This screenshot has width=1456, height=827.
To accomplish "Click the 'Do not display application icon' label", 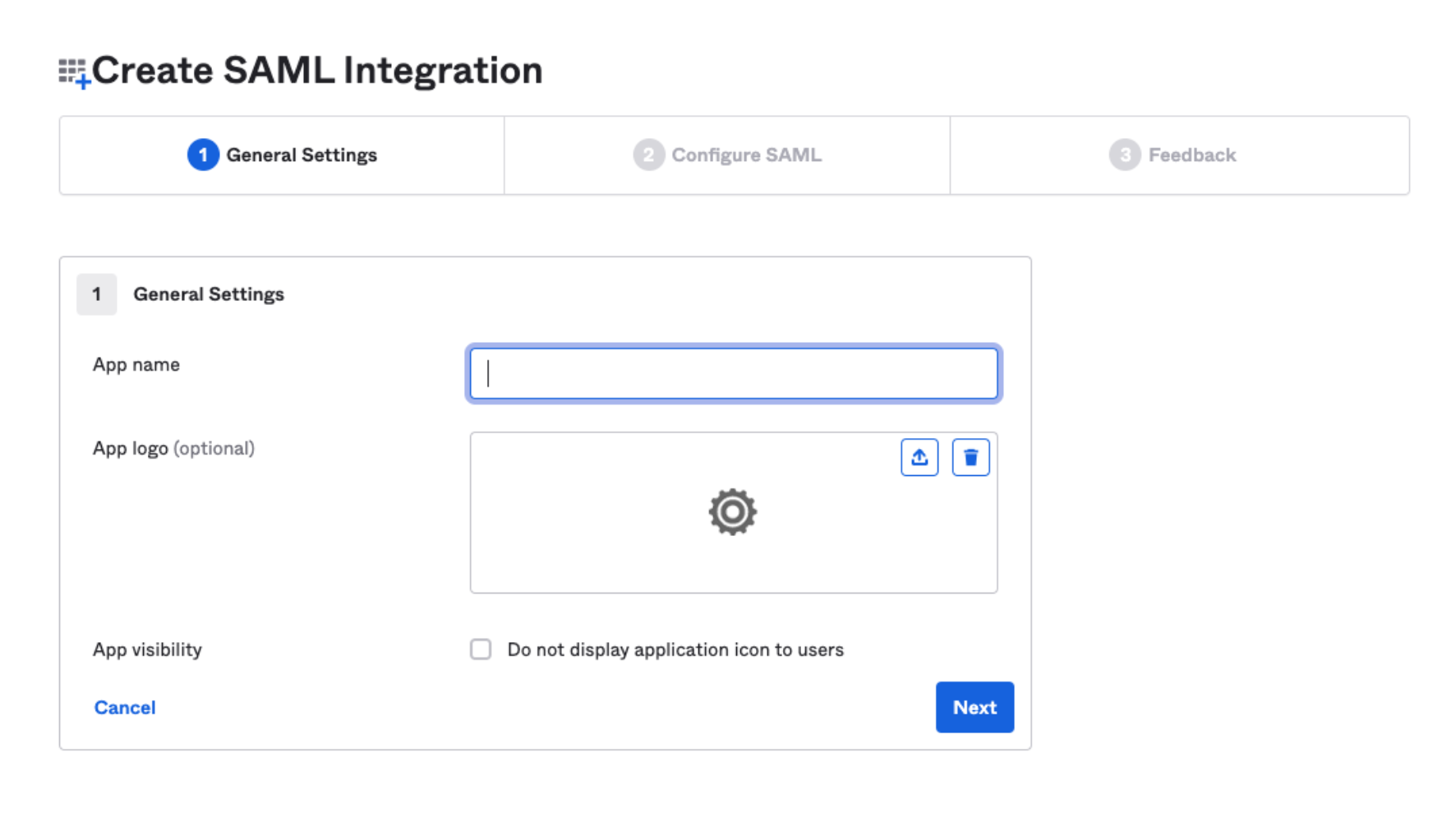I will tap(675, 649).
